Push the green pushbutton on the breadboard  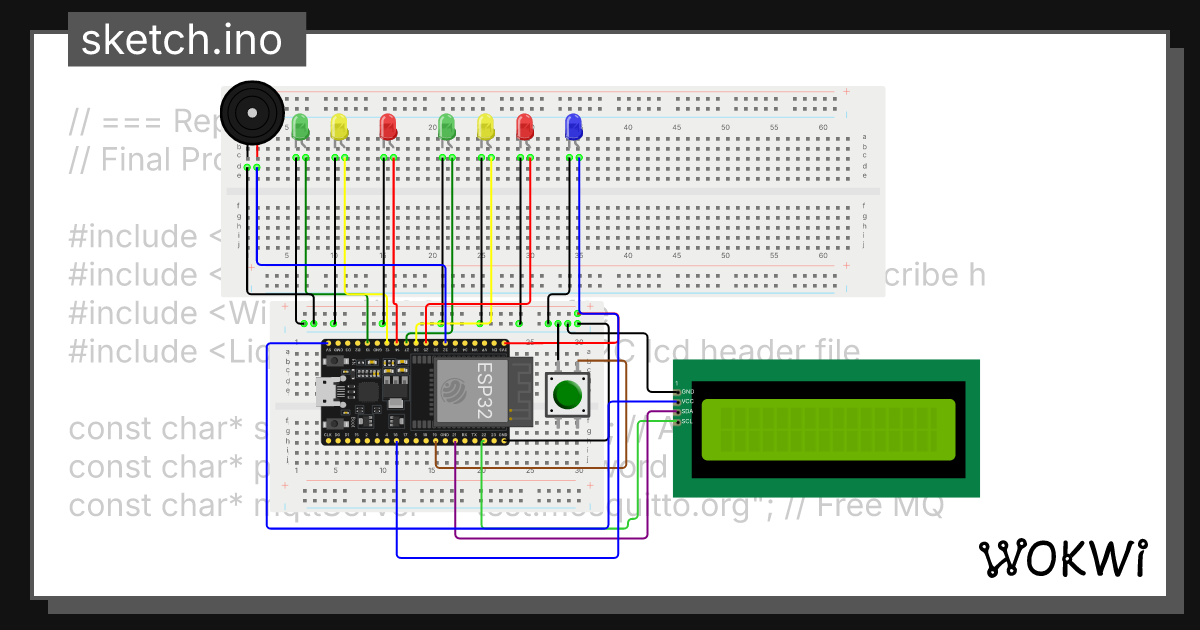(x=566, y=394)
